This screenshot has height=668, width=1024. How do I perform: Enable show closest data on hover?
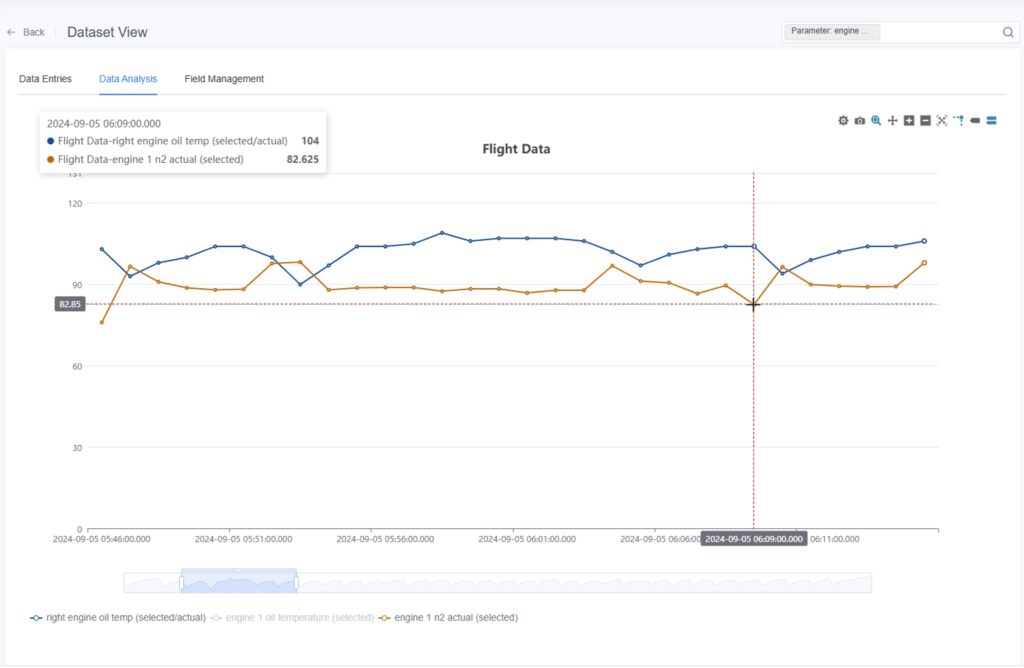tap(975, 121)
